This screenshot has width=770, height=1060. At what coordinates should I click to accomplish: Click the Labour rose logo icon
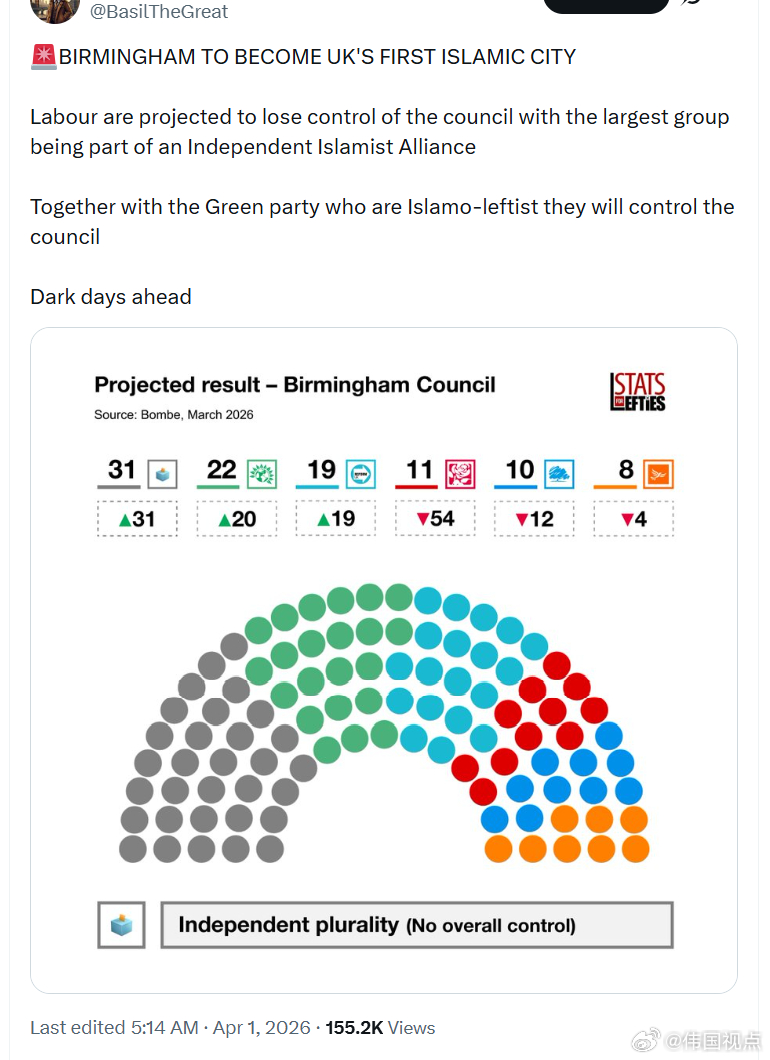(459, 473)
